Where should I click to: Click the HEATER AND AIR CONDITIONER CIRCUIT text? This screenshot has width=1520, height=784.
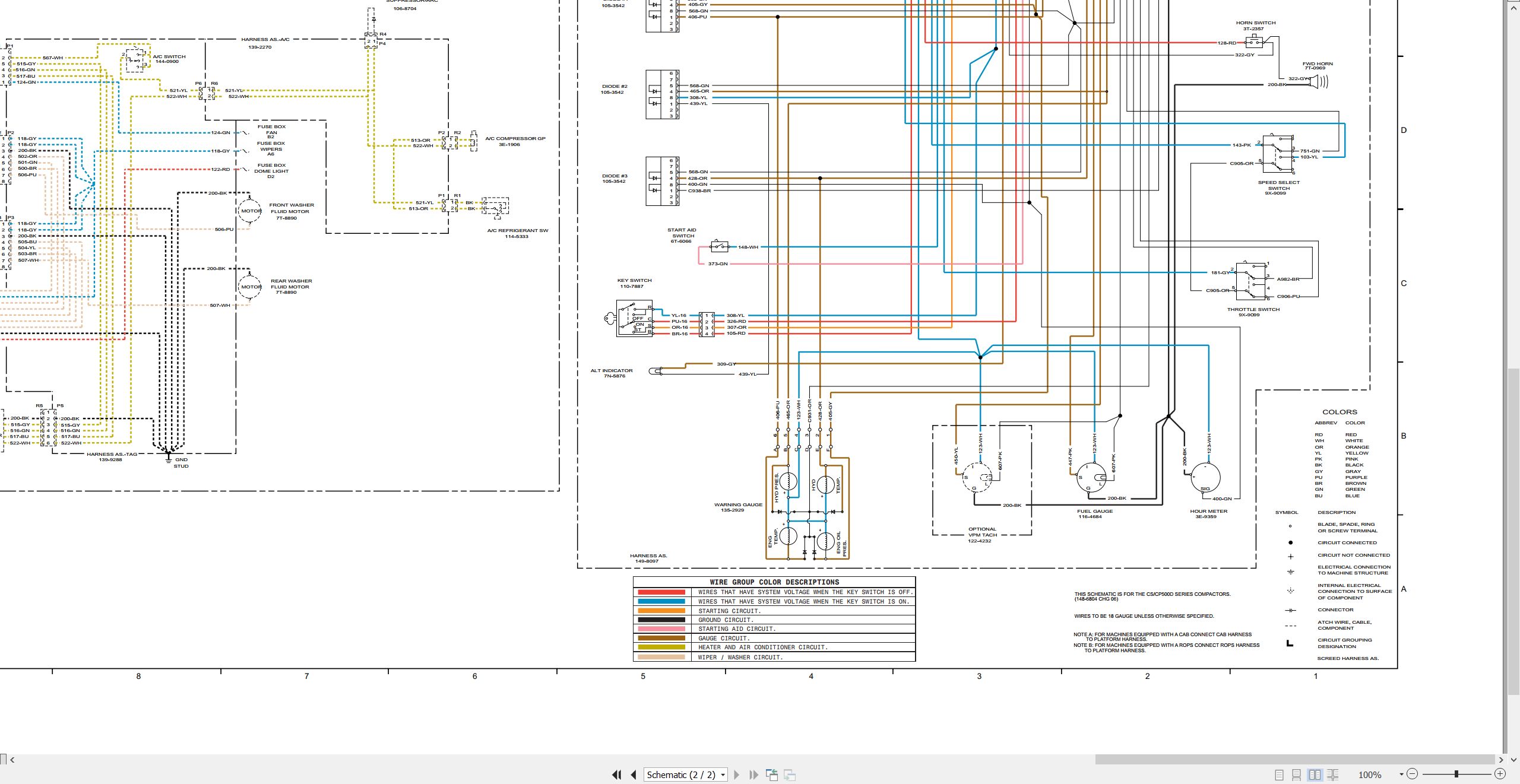pyautogui.click(x=763, y=647)
